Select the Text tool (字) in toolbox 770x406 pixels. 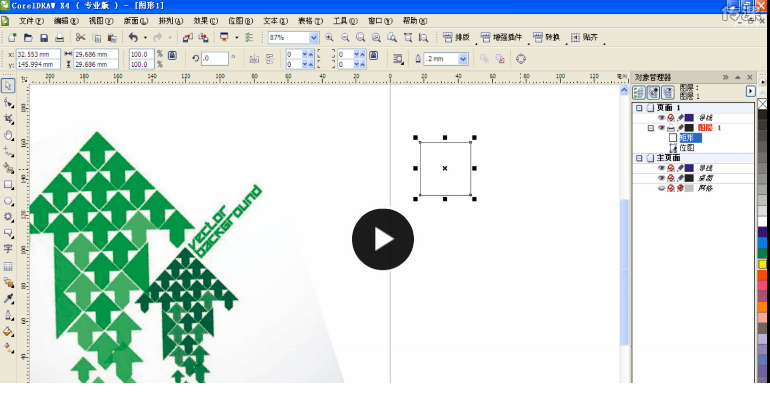[x=8, y=249]
